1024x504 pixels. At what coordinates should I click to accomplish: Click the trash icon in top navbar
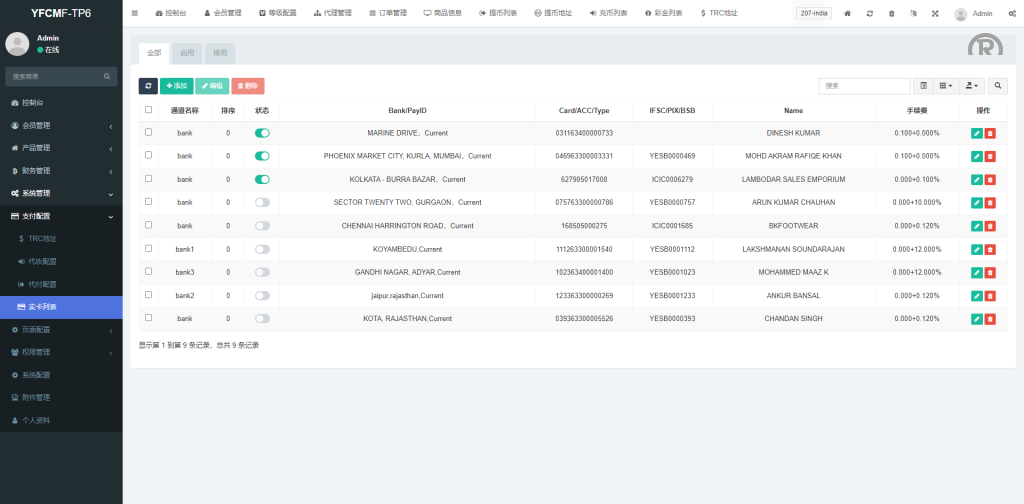(891, 14)
